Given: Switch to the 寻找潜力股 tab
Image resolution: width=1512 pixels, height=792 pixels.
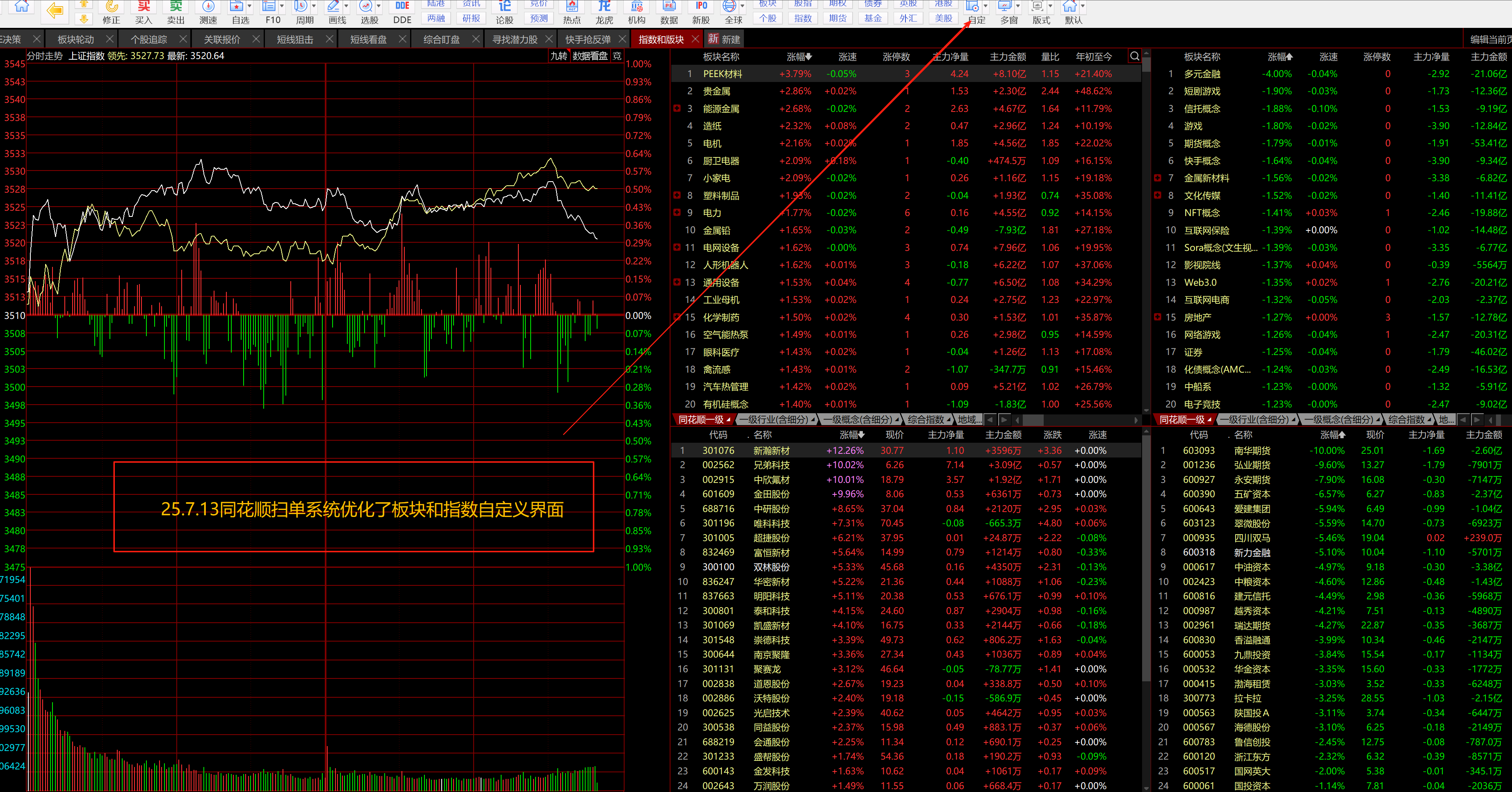Looking at the screenshot, I should 515,39.
